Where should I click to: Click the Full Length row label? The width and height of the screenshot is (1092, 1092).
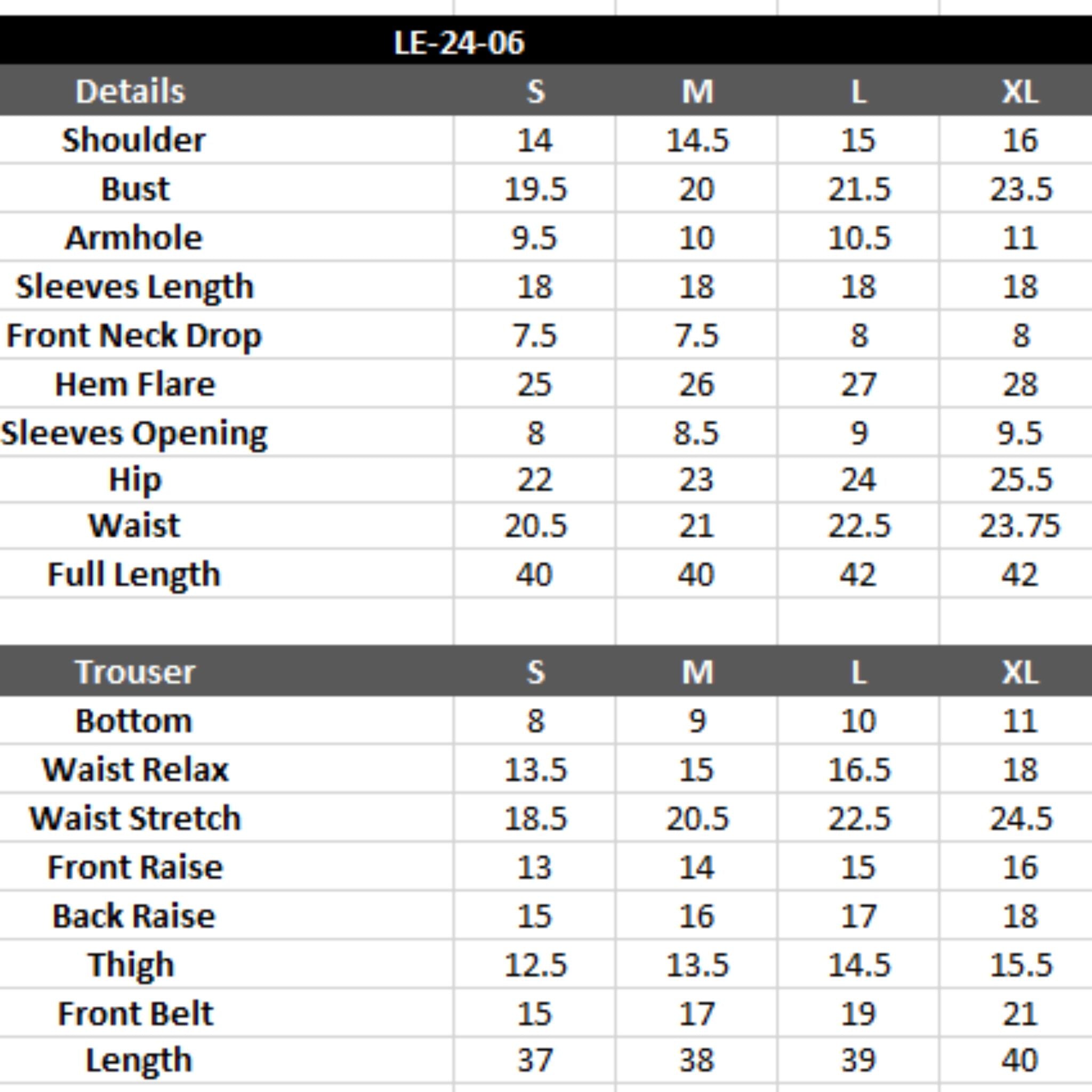(x=133, y=574)
